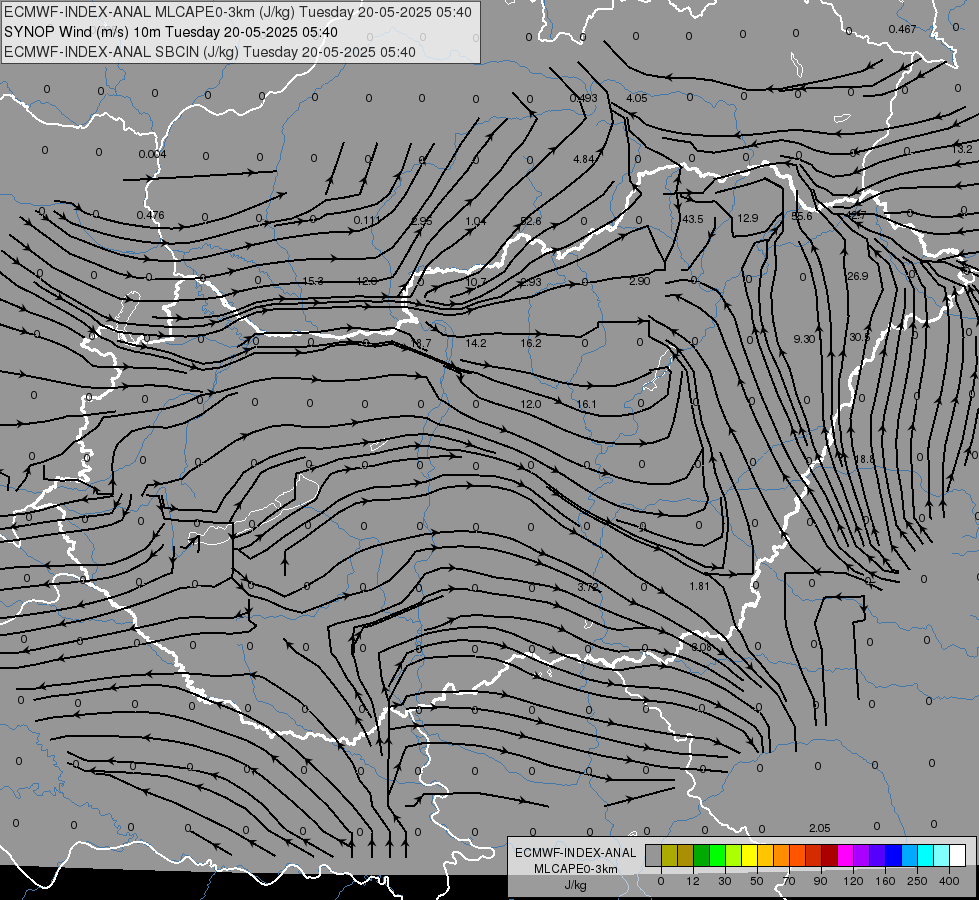
Task: Click the 'MLCAPE0-3km' label in the legend
Action: click(x=575, y=869)
